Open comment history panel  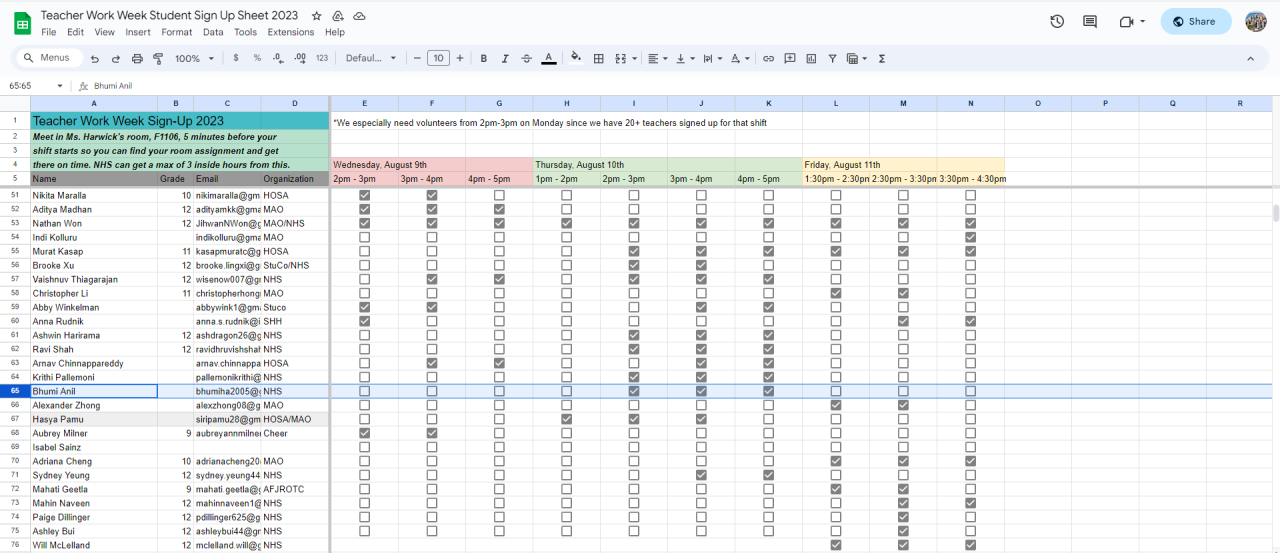point(1090,21)
